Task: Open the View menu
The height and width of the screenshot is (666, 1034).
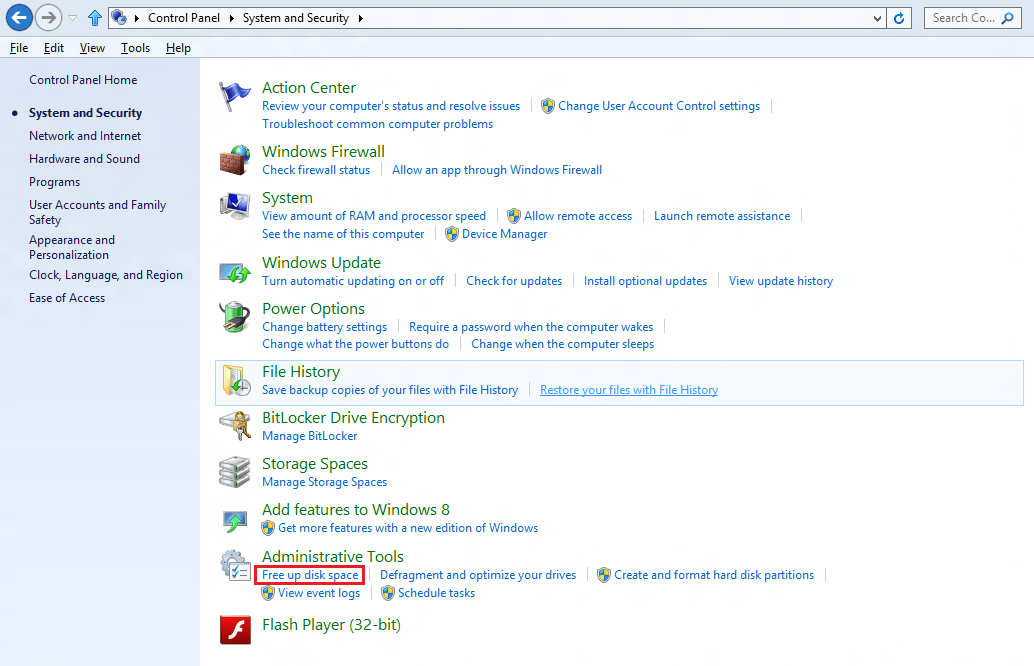Action: [x=92, y=48]
